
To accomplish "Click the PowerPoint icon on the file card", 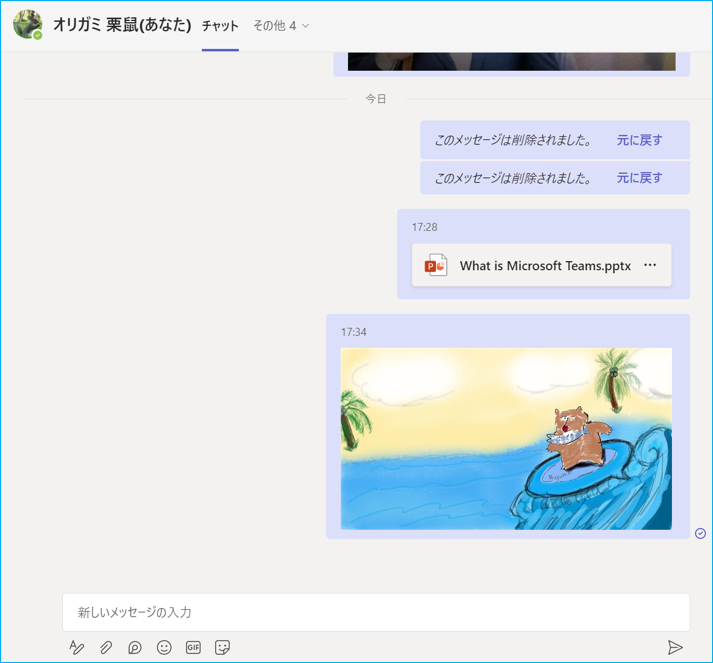I will pyautogui.click(x=436, y=265).
